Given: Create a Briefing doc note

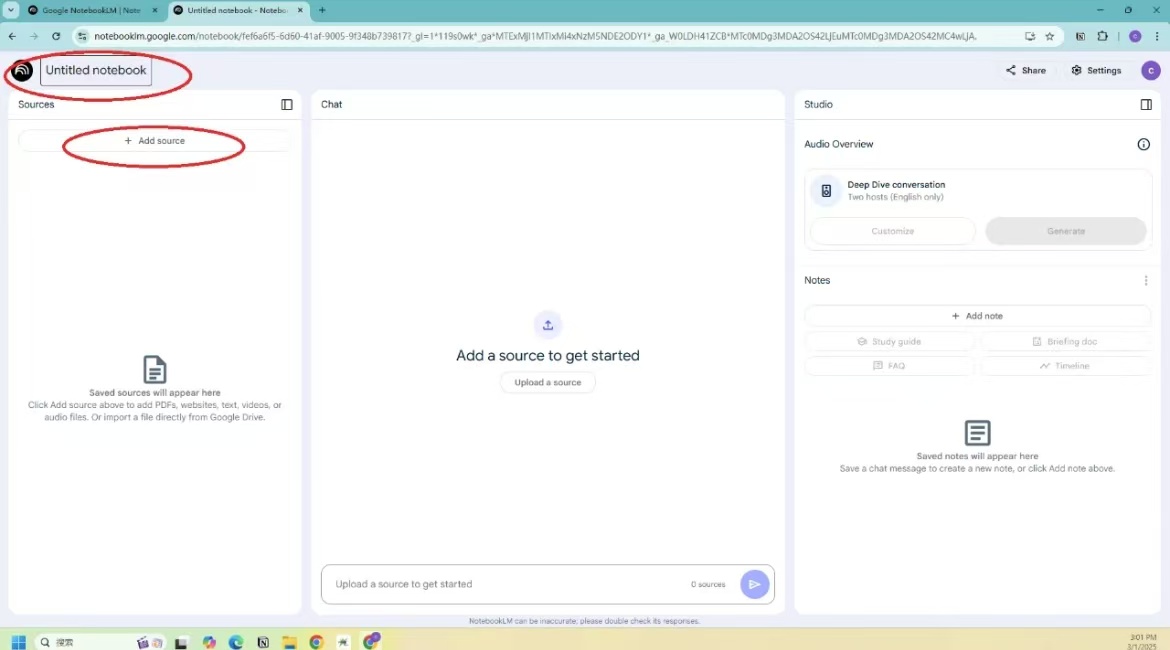Looking at the screenshot, I should point(1064,342).
